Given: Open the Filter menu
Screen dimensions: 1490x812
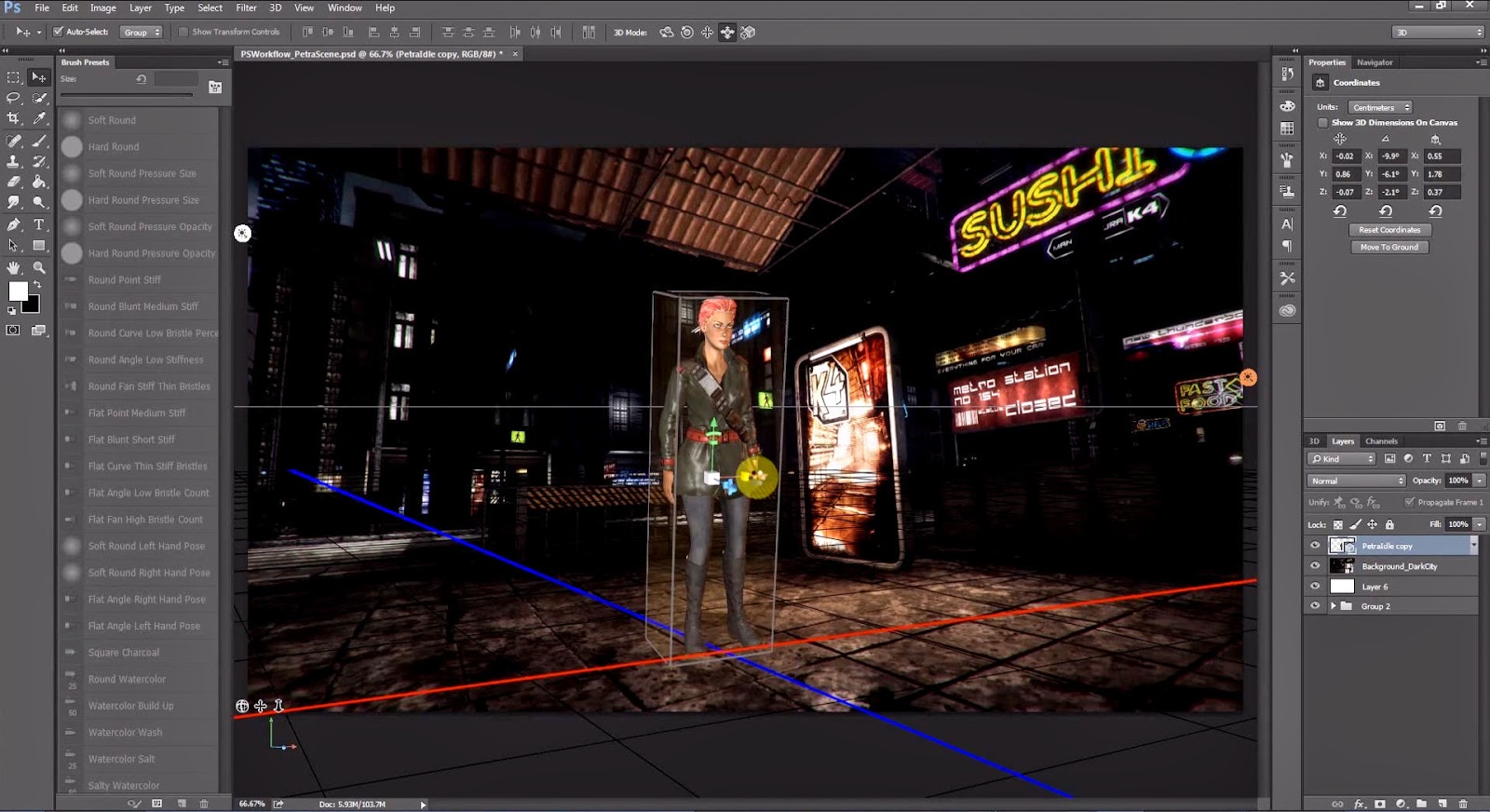Looking at the screenshot, I should 246,7.
